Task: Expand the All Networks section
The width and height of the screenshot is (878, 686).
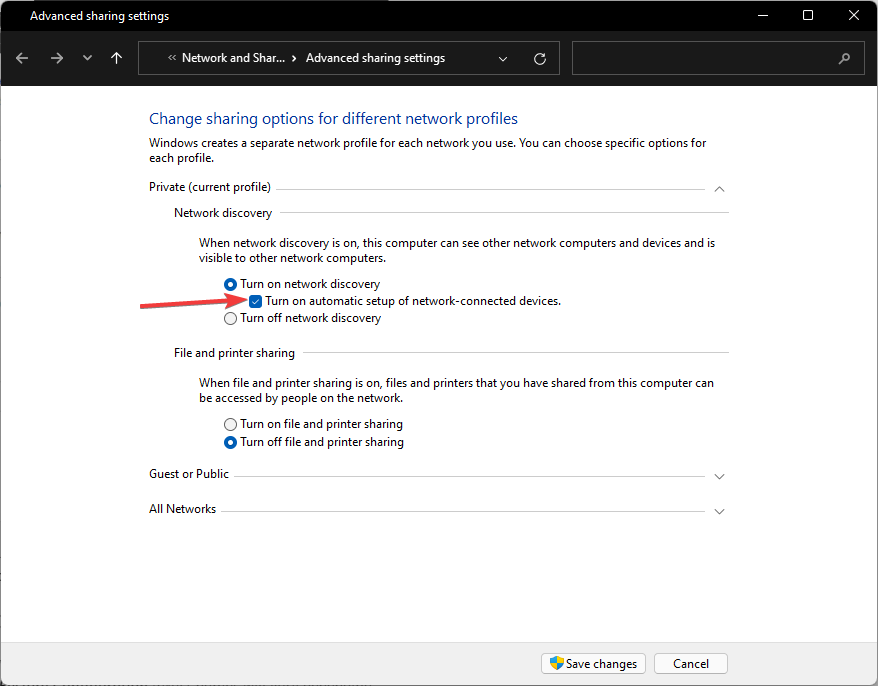Action: click(719, 511)
